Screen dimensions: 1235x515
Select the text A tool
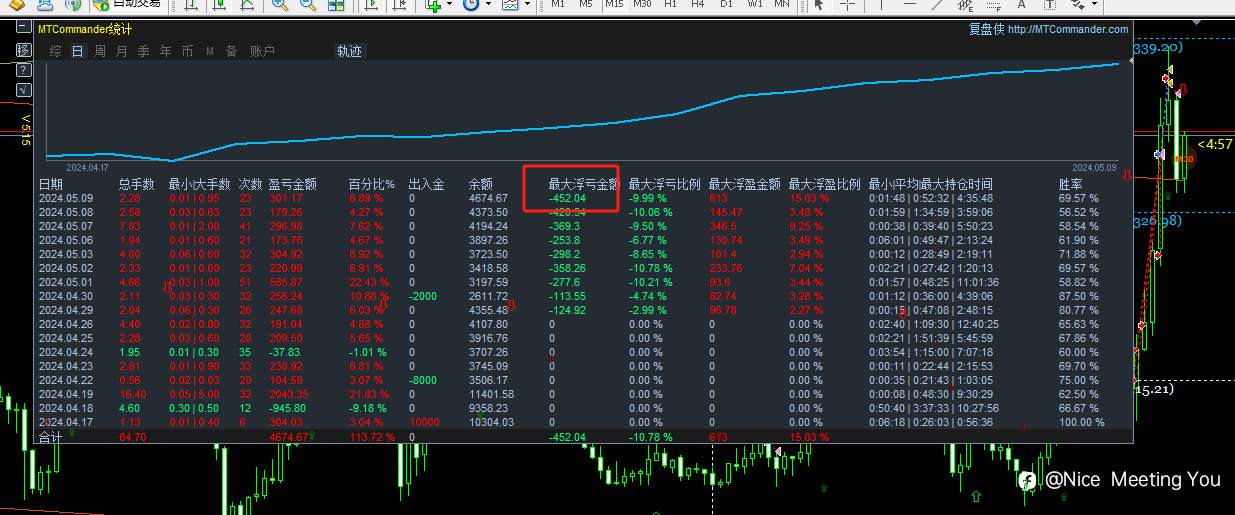[x=1021, y=5]
